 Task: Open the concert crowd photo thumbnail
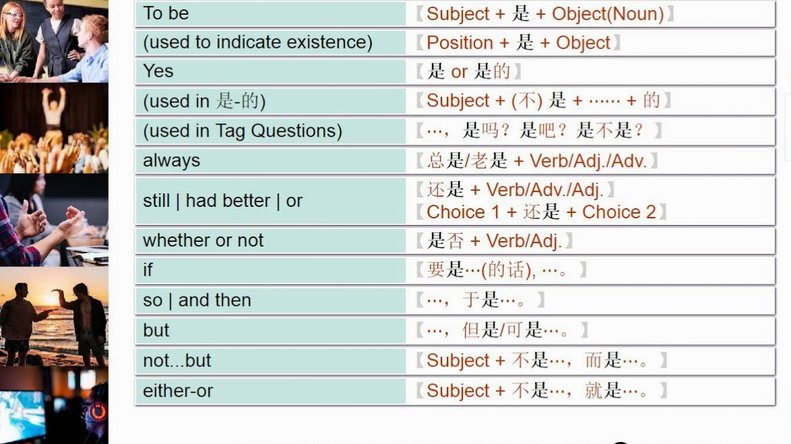click(54, 128)
